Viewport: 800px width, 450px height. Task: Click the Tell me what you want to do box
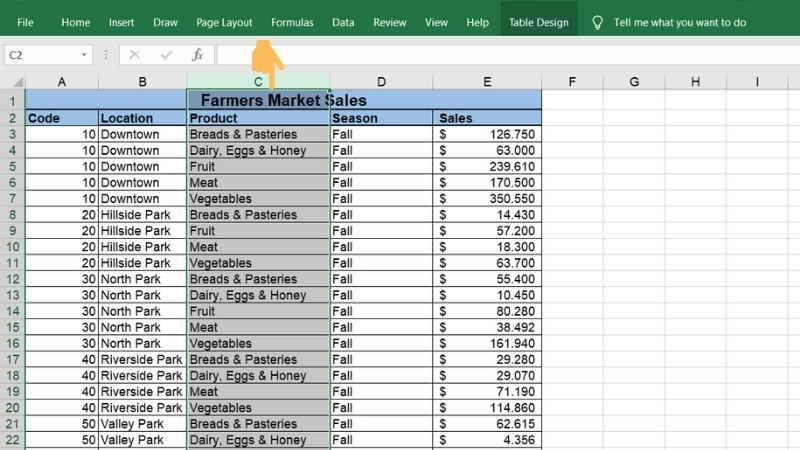coord(679,22)
